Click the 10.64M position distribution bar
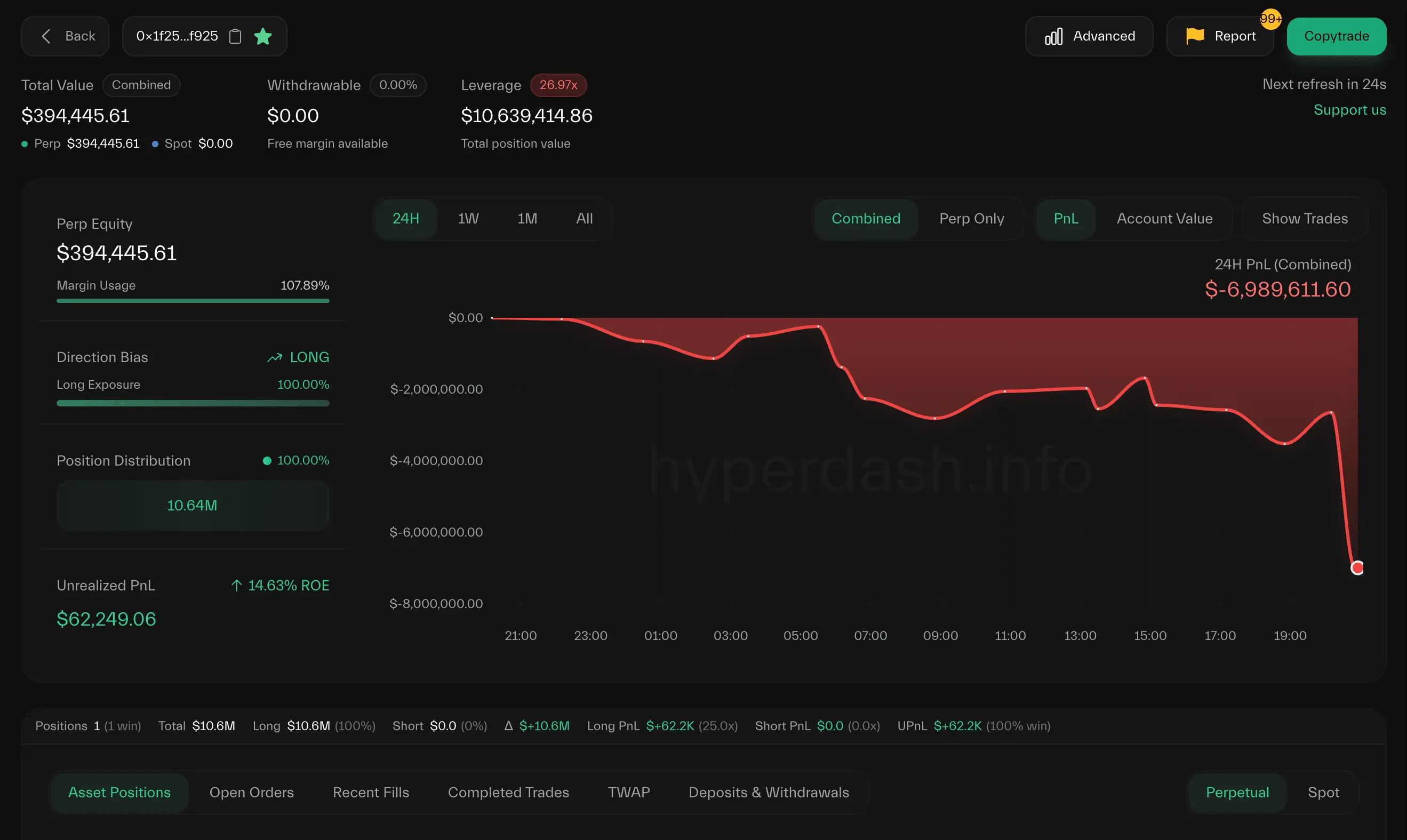 point(193,506)
